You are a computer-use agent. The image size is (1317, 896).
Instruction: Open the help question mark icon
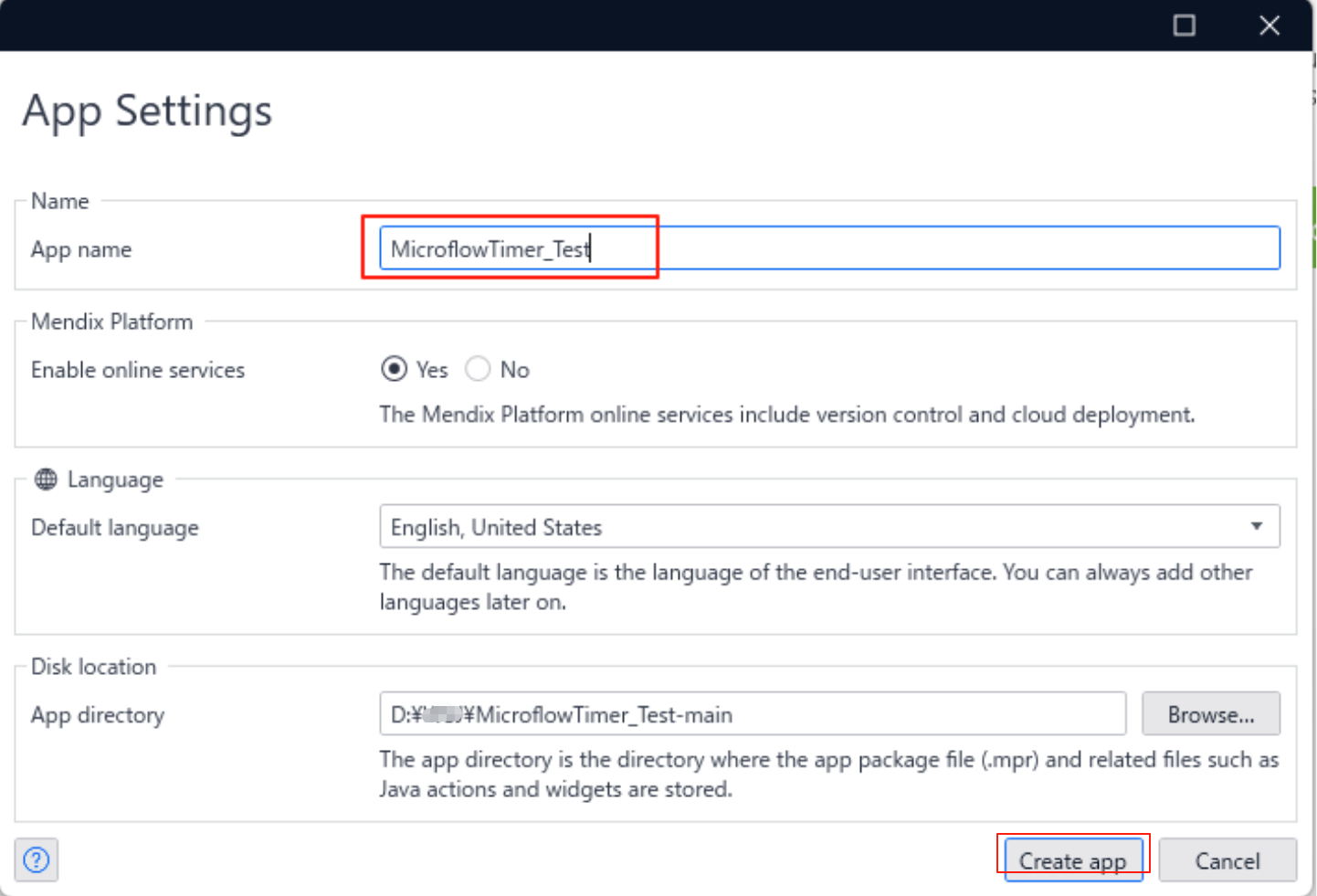(37, 859)
